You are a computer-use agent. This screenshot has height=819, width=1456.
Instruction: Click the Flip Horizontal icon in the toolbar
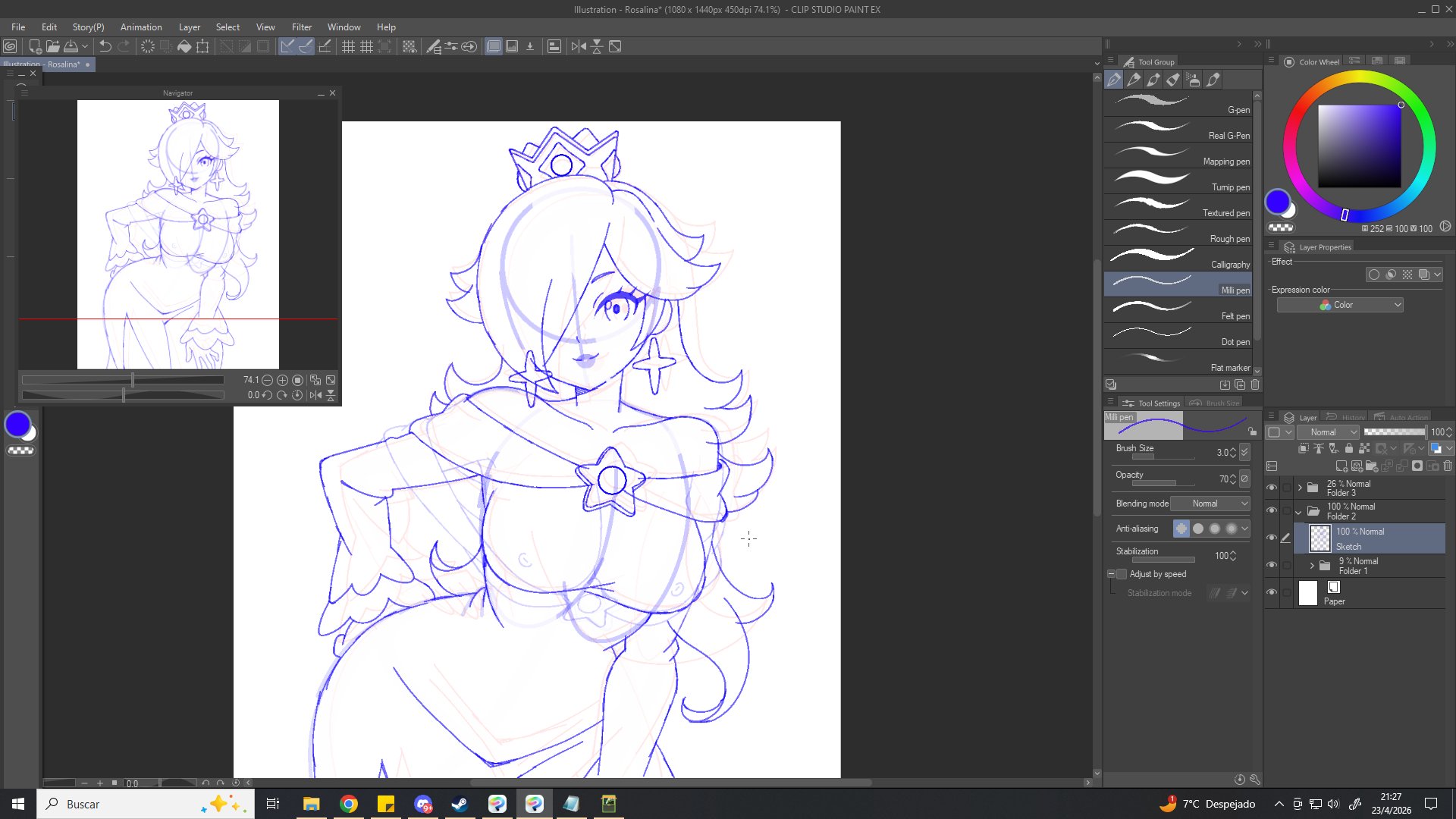coord(579,47)
